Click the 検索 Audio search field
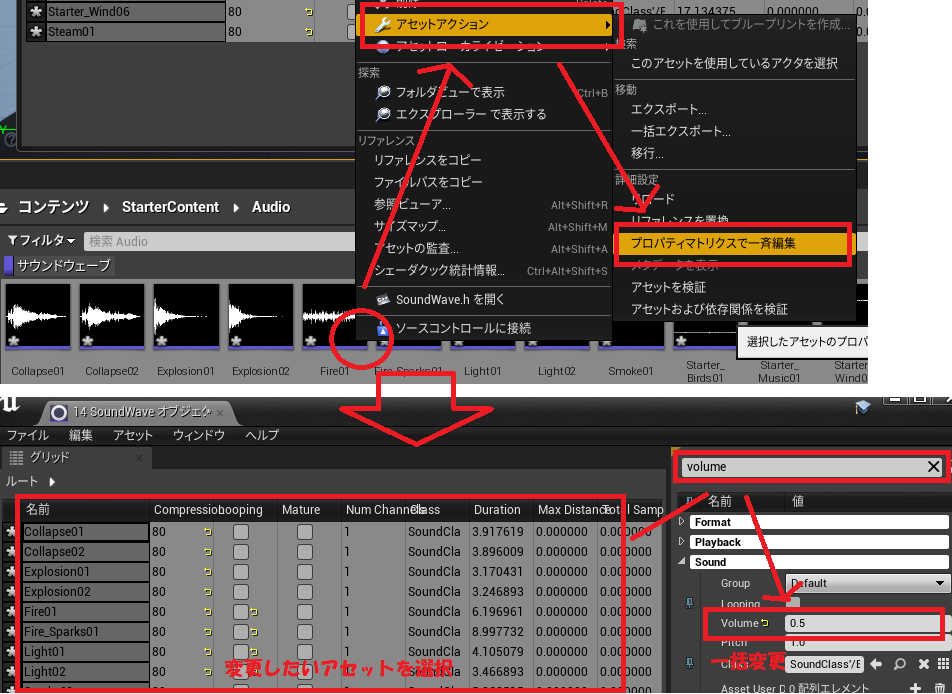 pos(220,241)
